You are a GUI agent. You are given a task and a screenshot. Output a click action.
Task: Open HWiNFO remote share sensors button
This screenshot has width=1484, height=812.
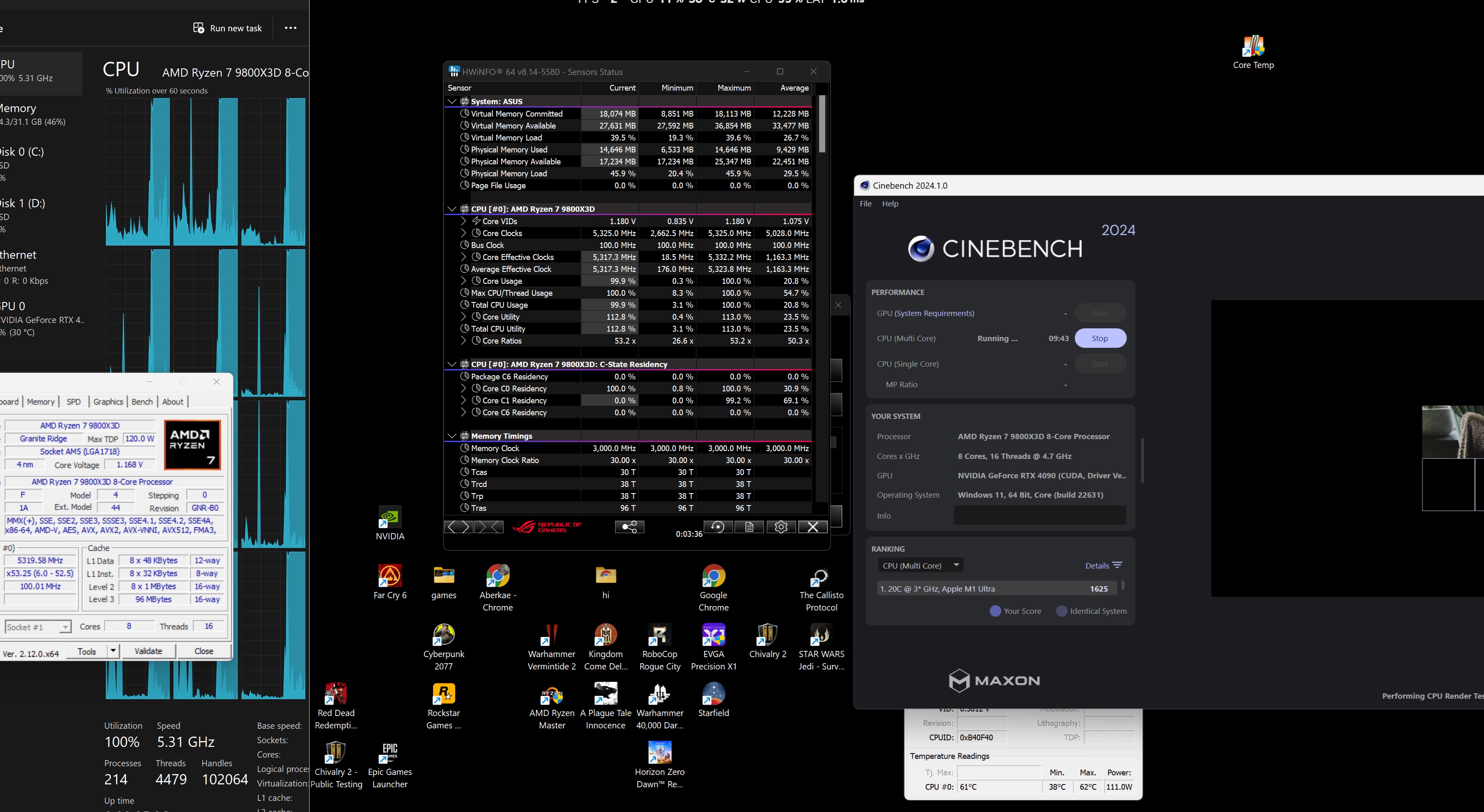coord(629,527)
